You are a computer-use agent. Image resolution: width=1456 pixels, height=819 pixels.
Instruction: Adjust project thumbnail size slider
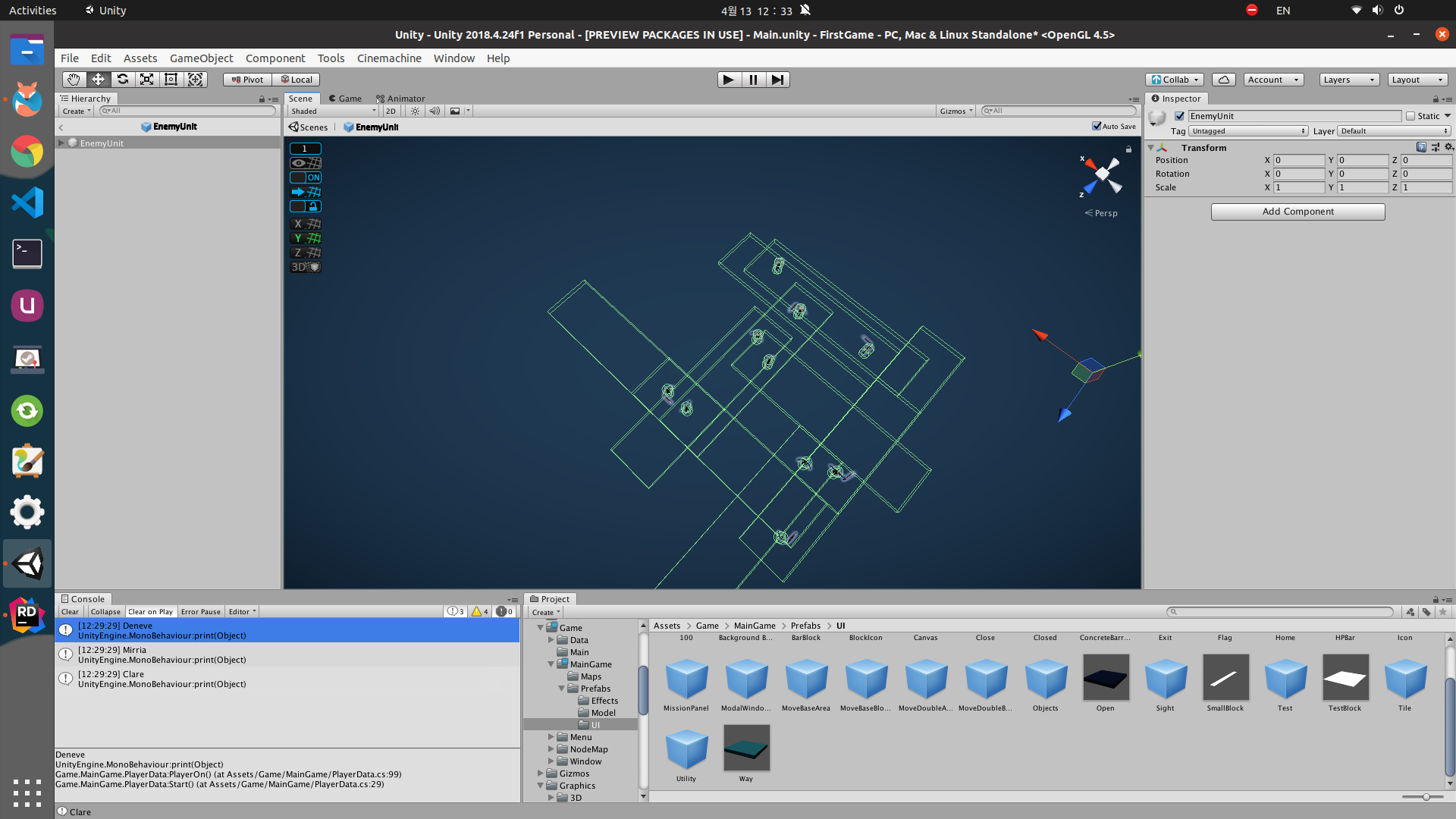(x=1426, y=797)
